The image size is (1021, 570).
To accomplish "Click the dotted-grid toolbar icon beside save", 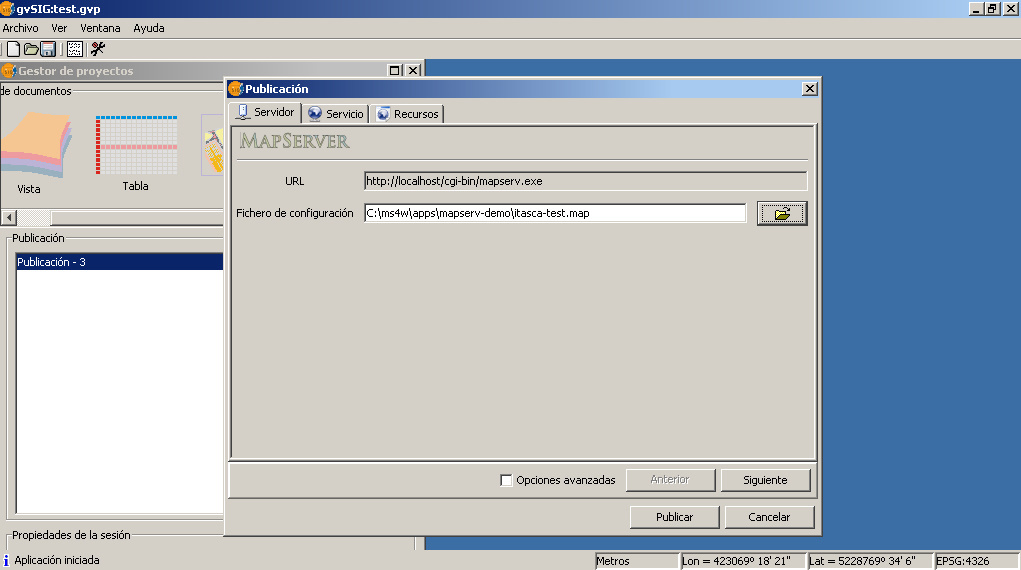I will (x=75, y=49).
